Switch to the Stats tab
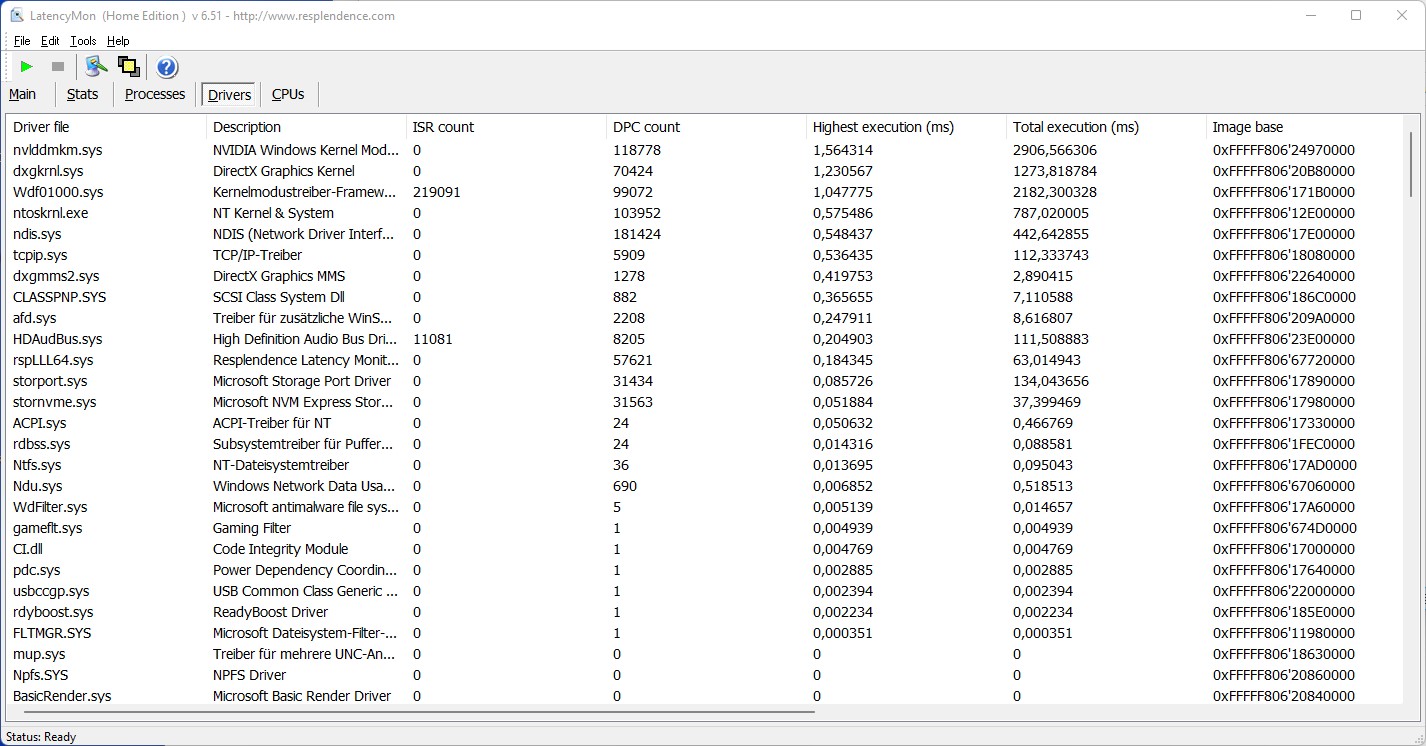The width and height of the screenshot is (1426, 746). (x=83, y=94)
